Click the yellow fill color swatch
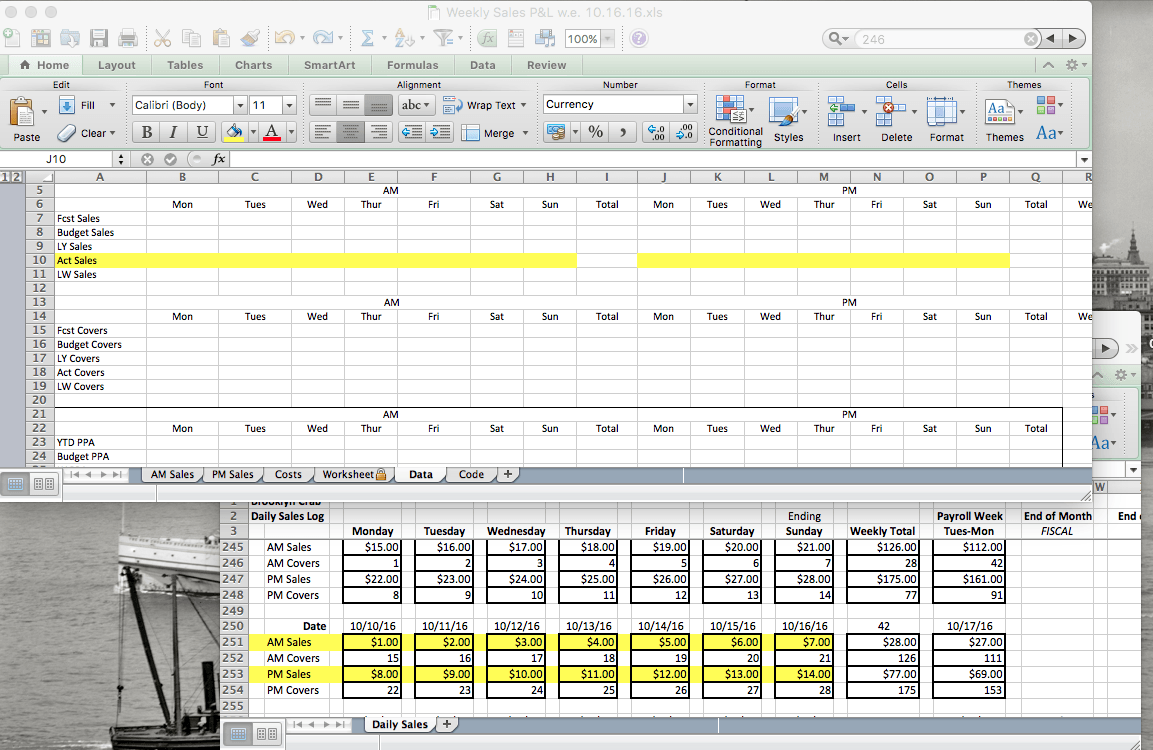 coord(234,132)
